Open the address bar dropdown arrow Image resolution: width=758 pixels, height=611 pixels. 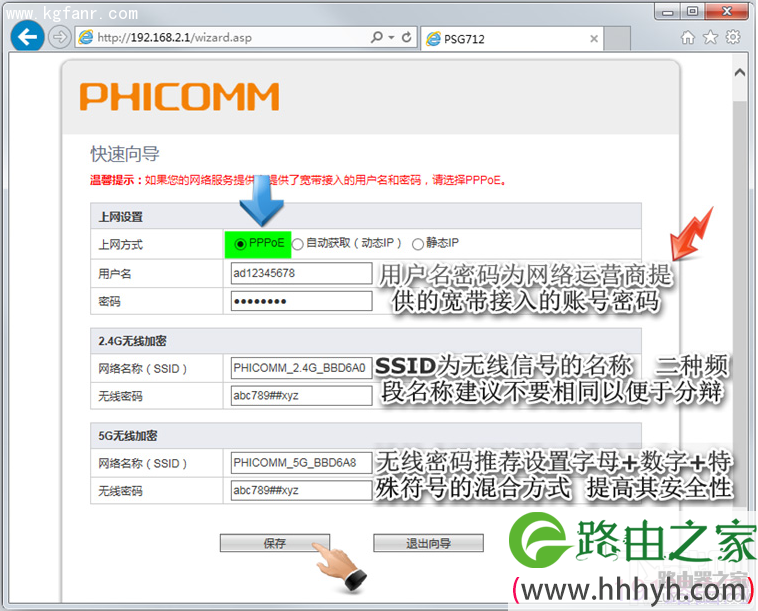[x=392, y=37]
